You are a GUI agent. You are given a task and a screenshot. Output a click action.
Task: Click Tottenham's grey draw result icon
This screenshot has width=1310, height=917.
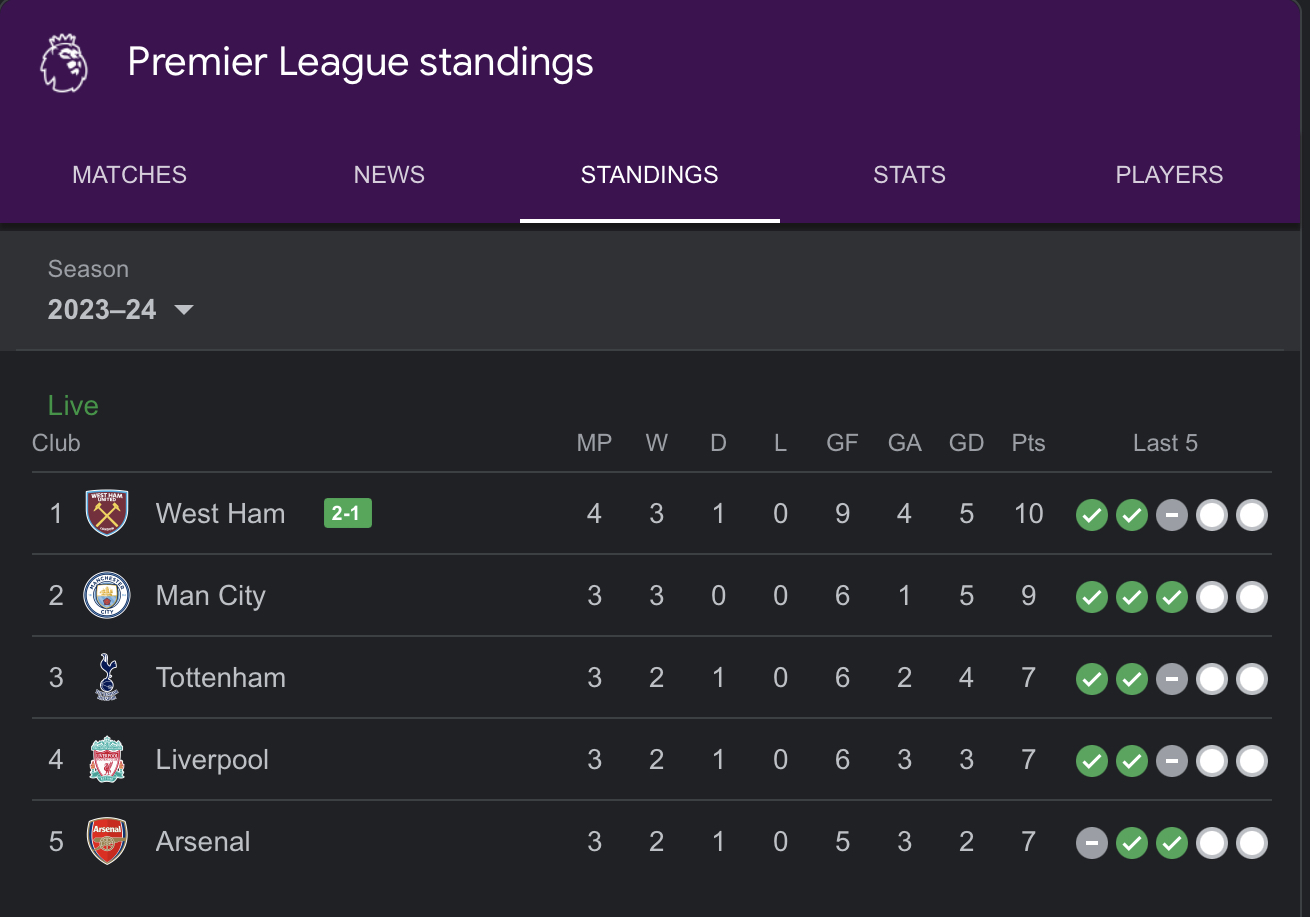(x=1172, y=680)
